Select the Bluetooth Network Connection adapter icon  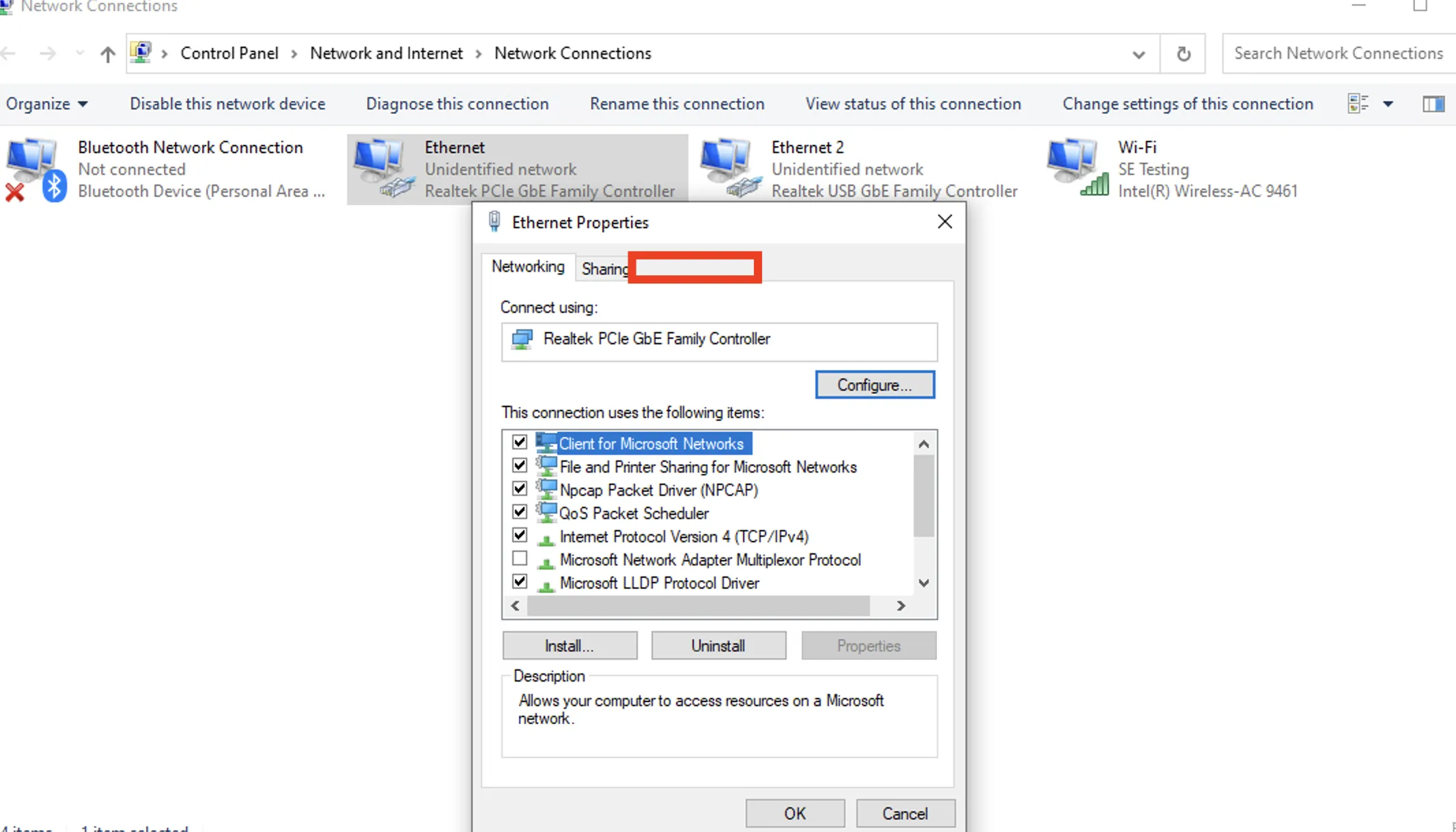coord(37,169)
